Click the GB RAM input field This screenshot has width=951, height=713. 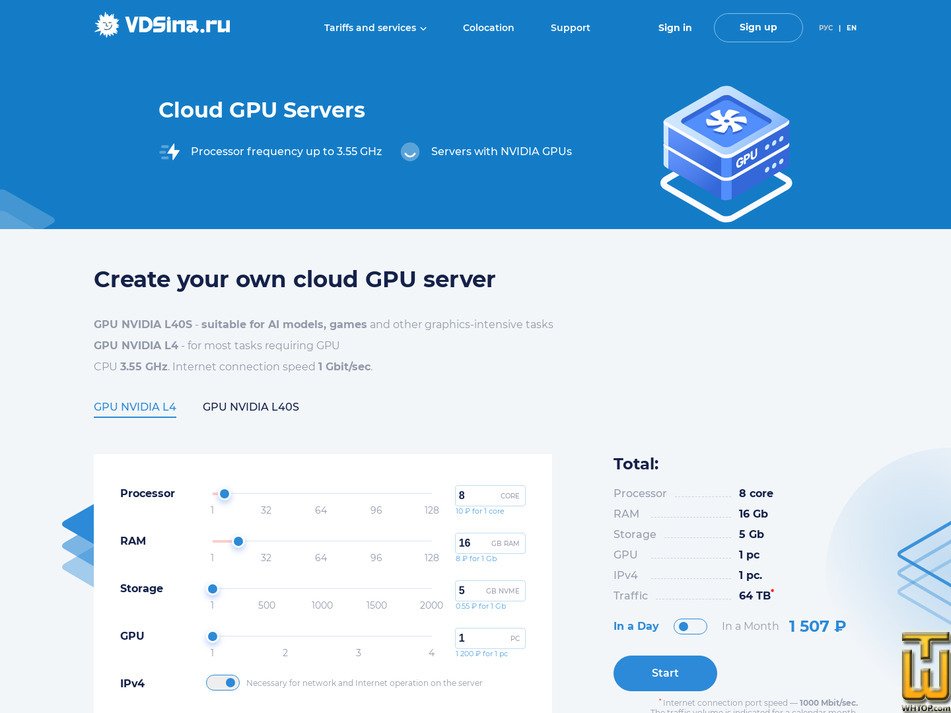[490, 543]
